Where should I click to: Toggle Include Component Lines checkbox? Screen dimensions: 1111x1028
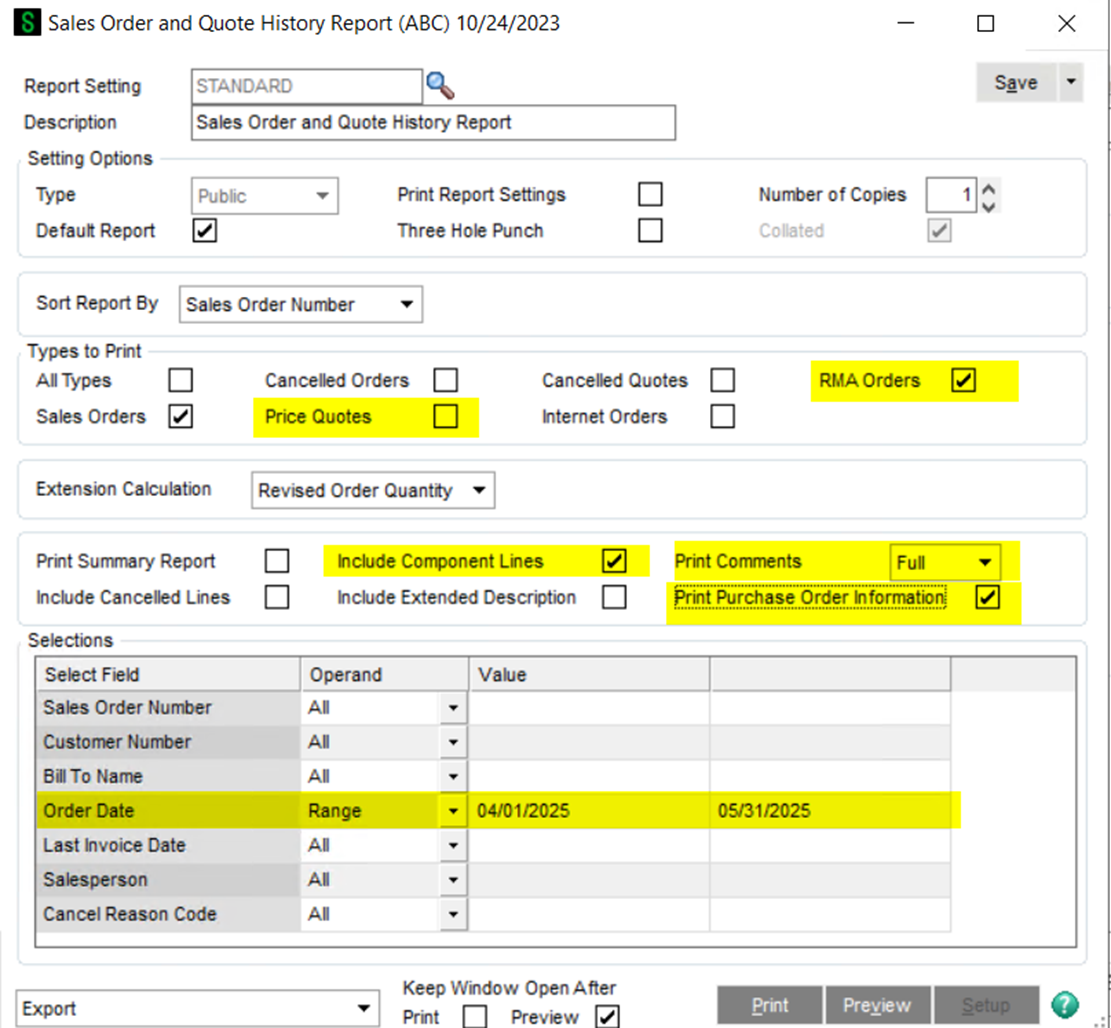614,561
